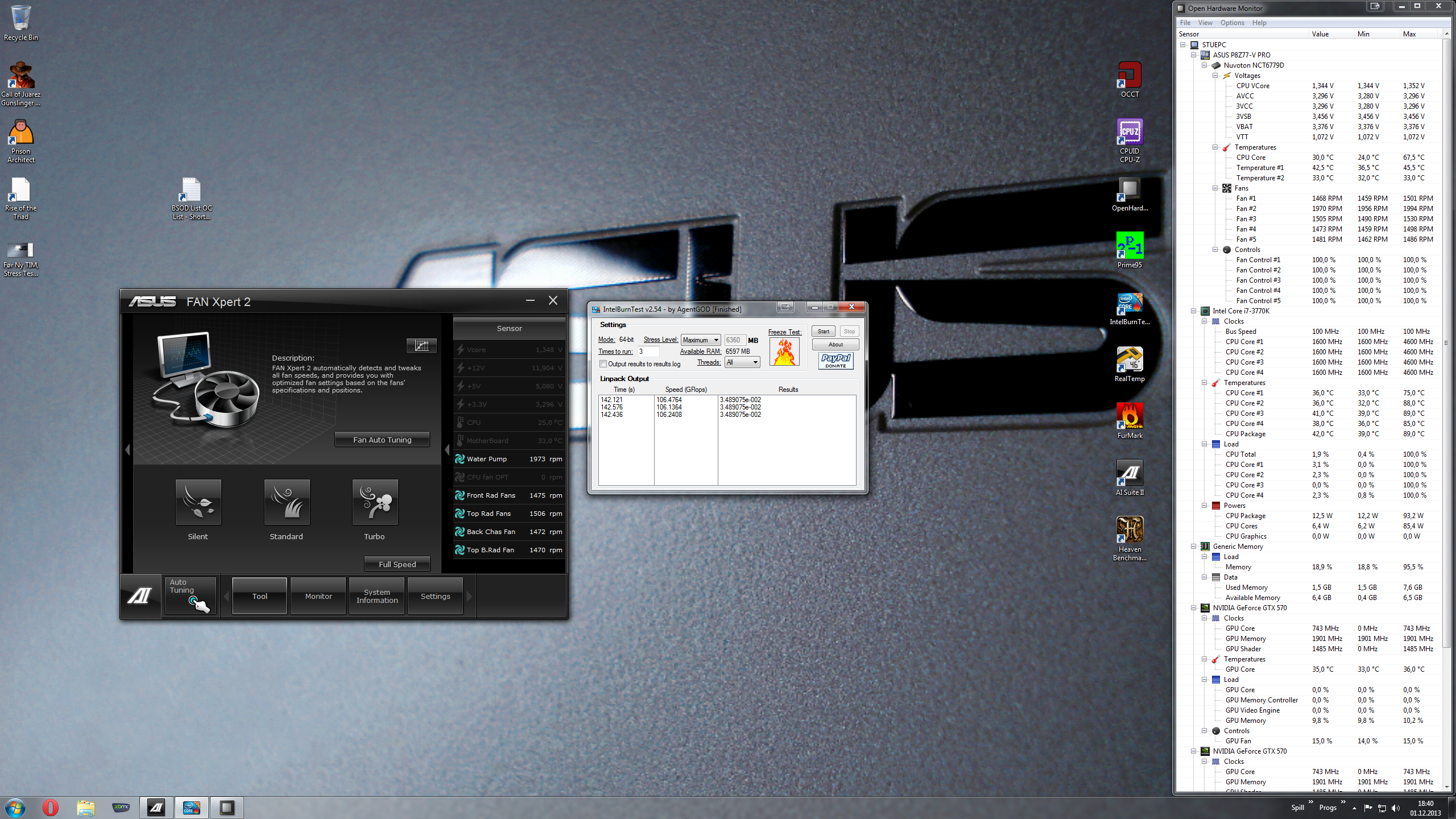Image resolution: width=1456 pixels, height=819 pixels.
Task: Click the About button in IntelBurnTest
Action: (835, 344)
